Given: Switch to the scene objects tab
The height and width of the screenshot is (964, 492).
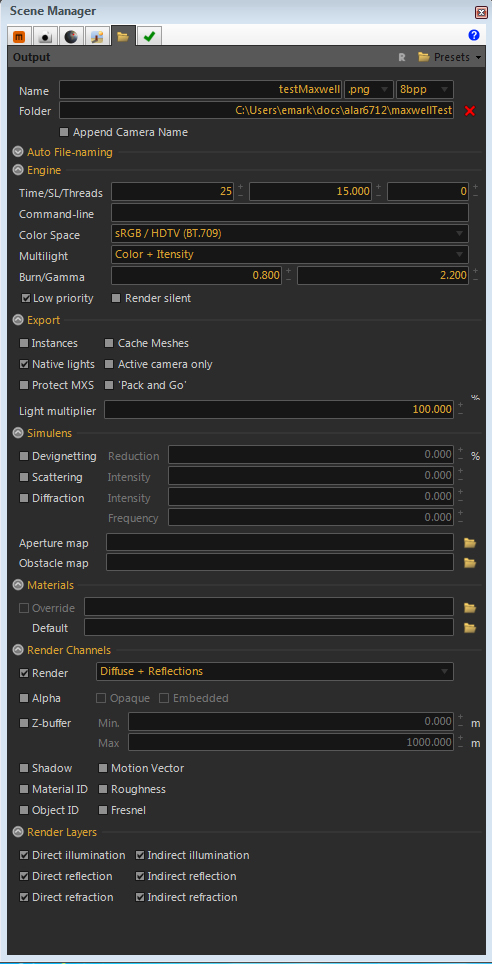Looking at the screenshot, I should point(97,37).
